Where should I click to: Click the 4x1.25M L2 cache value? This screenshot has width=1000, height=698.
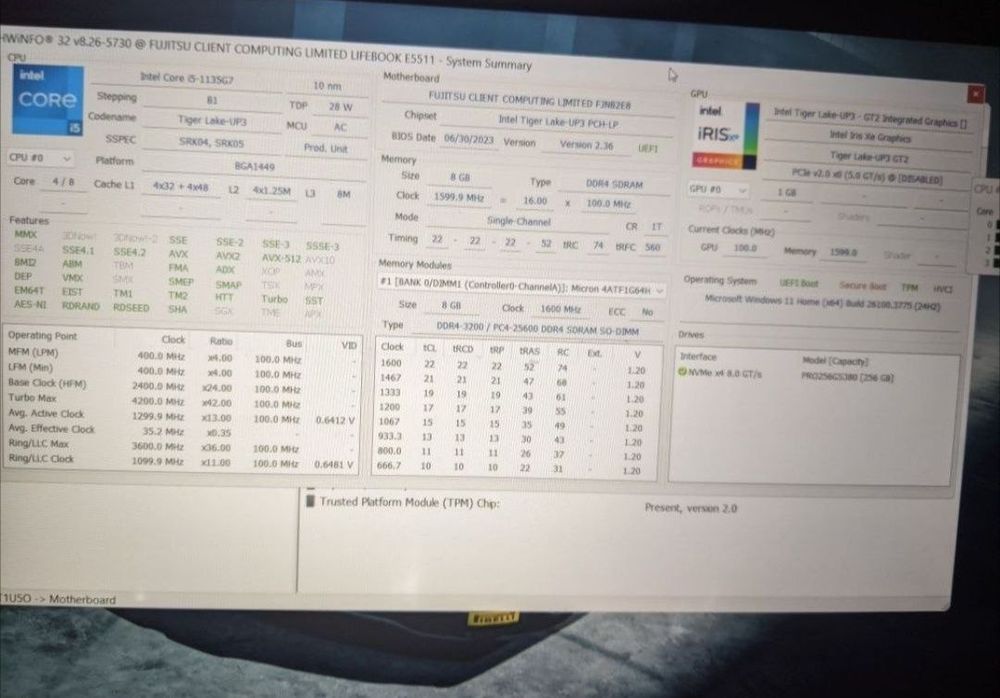272,190
